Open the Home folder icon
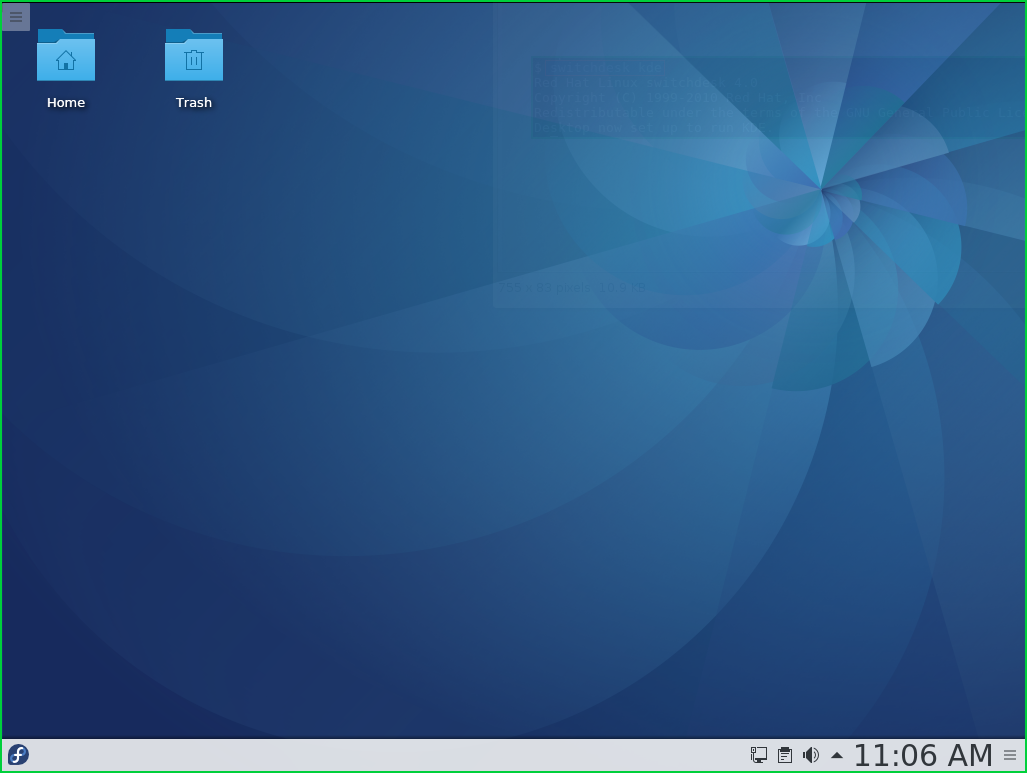Screen dimensions: 1027x773 [x=65, y=57]
